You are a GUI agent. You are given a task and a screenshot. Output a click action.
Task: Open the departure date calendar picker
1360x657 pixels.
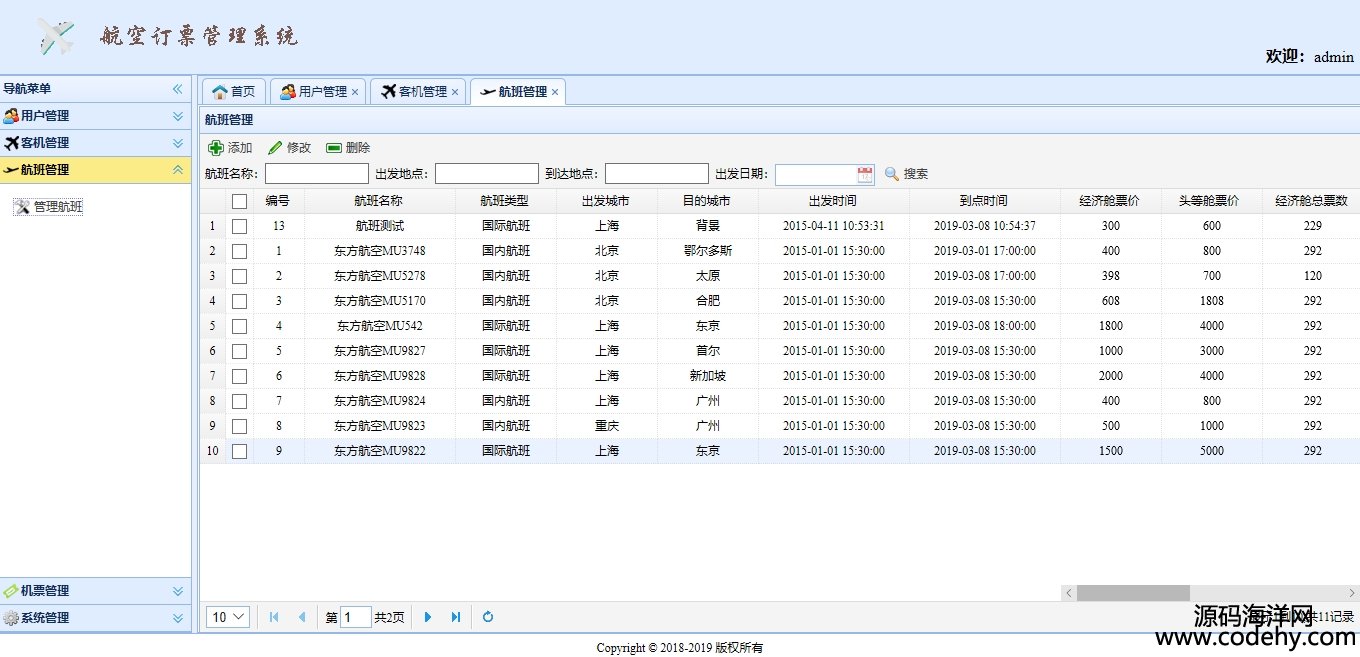(865, 174)
